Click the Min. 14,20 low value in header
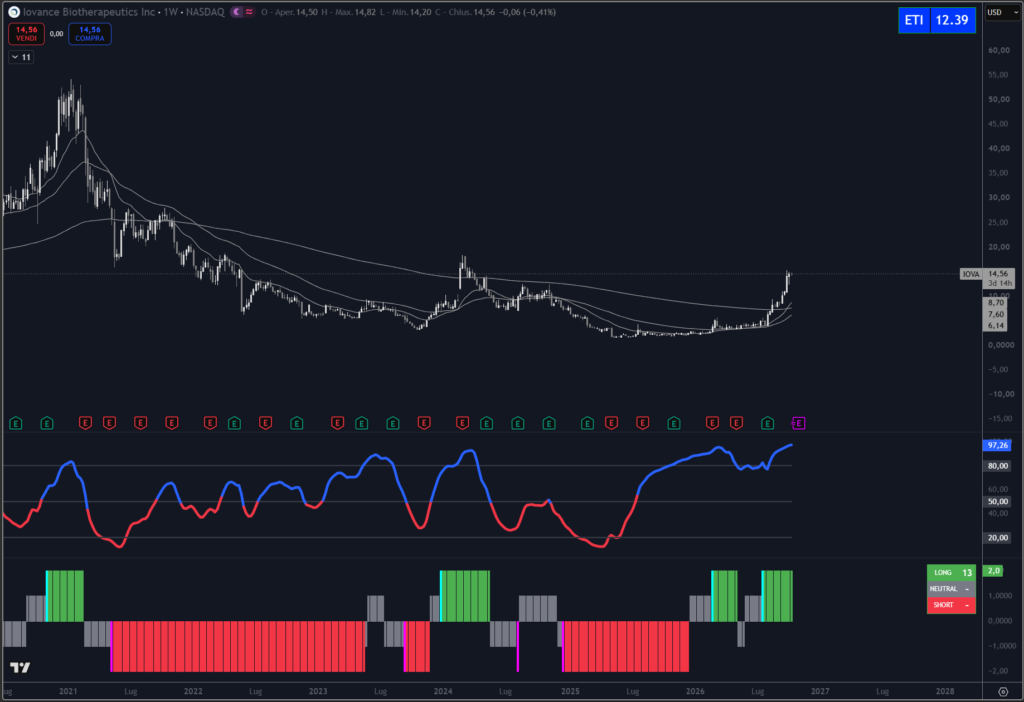 click(411, 12)
